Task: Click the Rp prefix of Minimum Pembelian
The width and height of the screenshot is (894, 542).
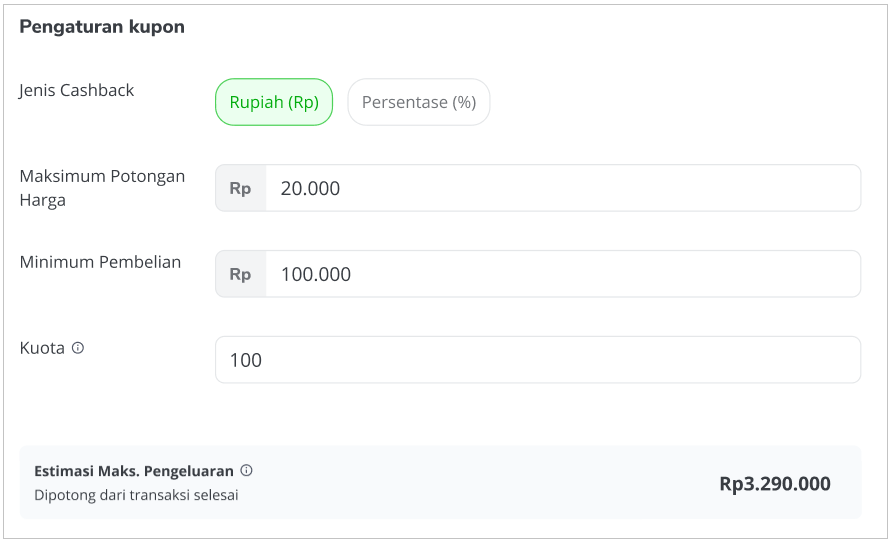Action: pyautogui.click(x=240, y=274)
